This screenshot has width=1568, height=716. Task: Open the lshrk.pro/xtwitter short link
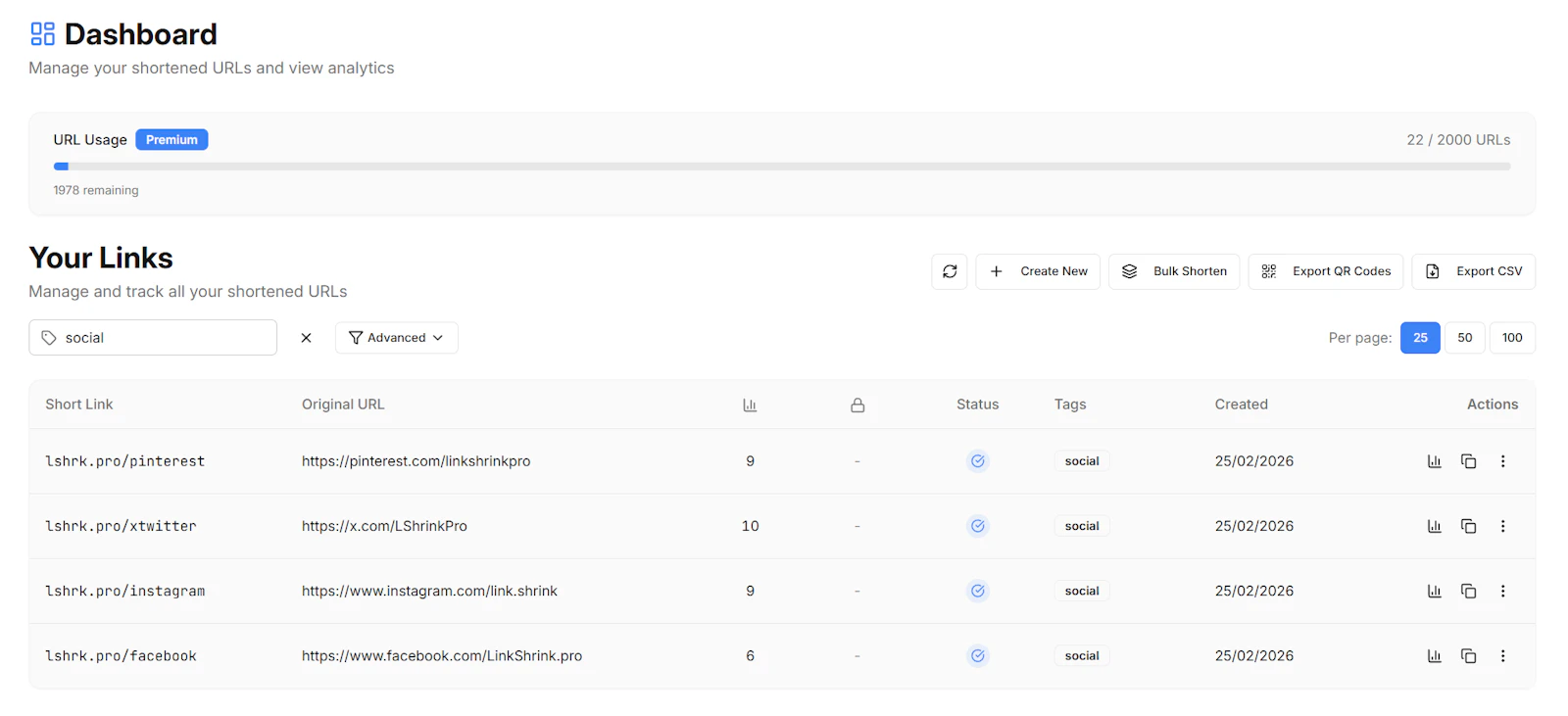[121, 526]
